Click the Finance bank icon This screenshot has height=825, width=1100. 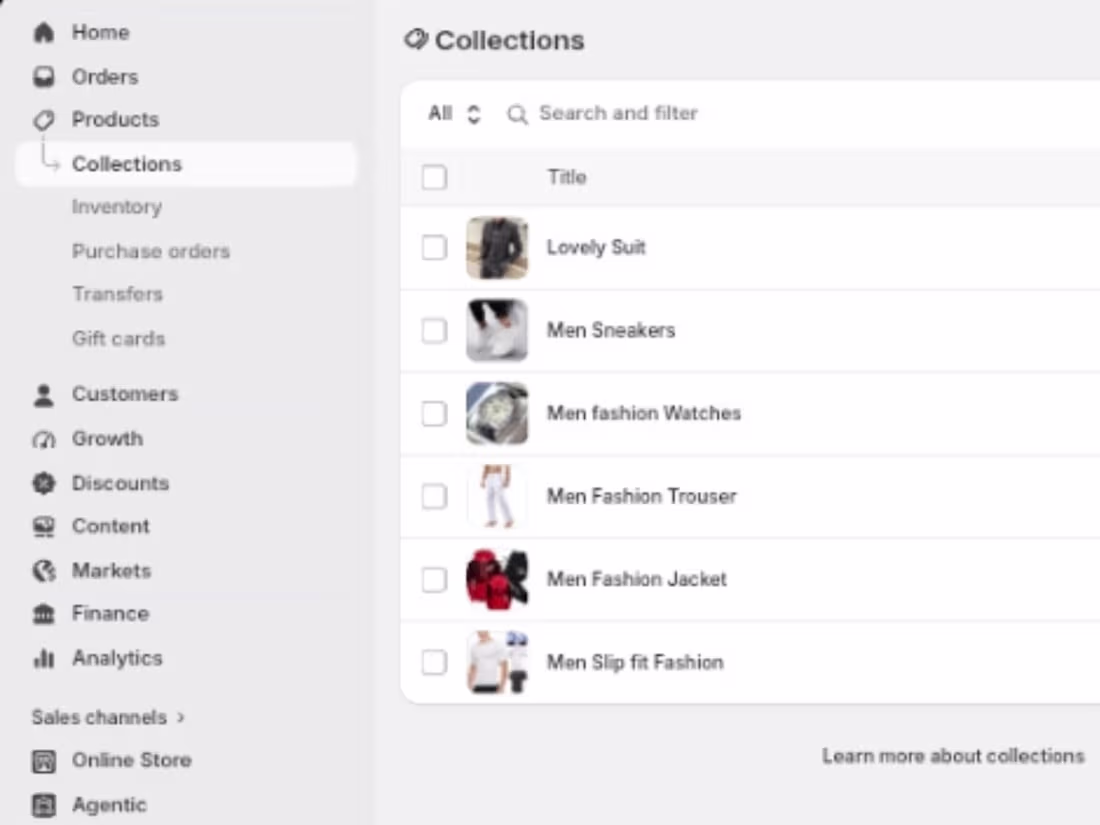click(43, 614)
